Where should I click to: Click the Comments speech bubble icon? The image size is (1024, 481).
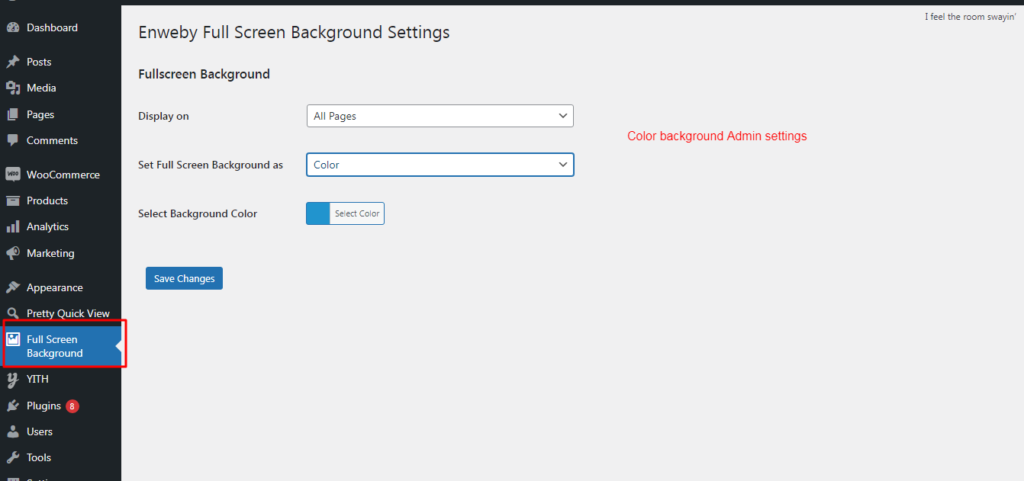[12, 140]
